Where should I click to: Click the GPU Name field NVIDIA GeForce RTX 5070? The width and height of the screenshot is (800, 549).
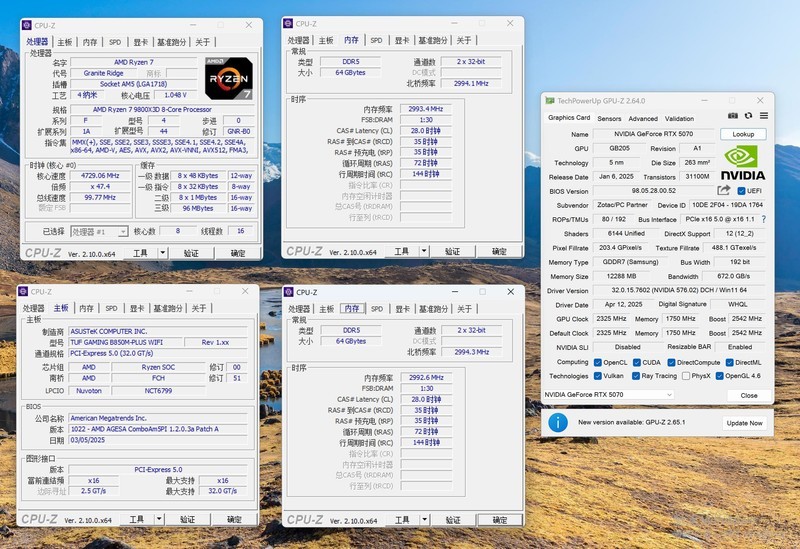pos(654,134)
